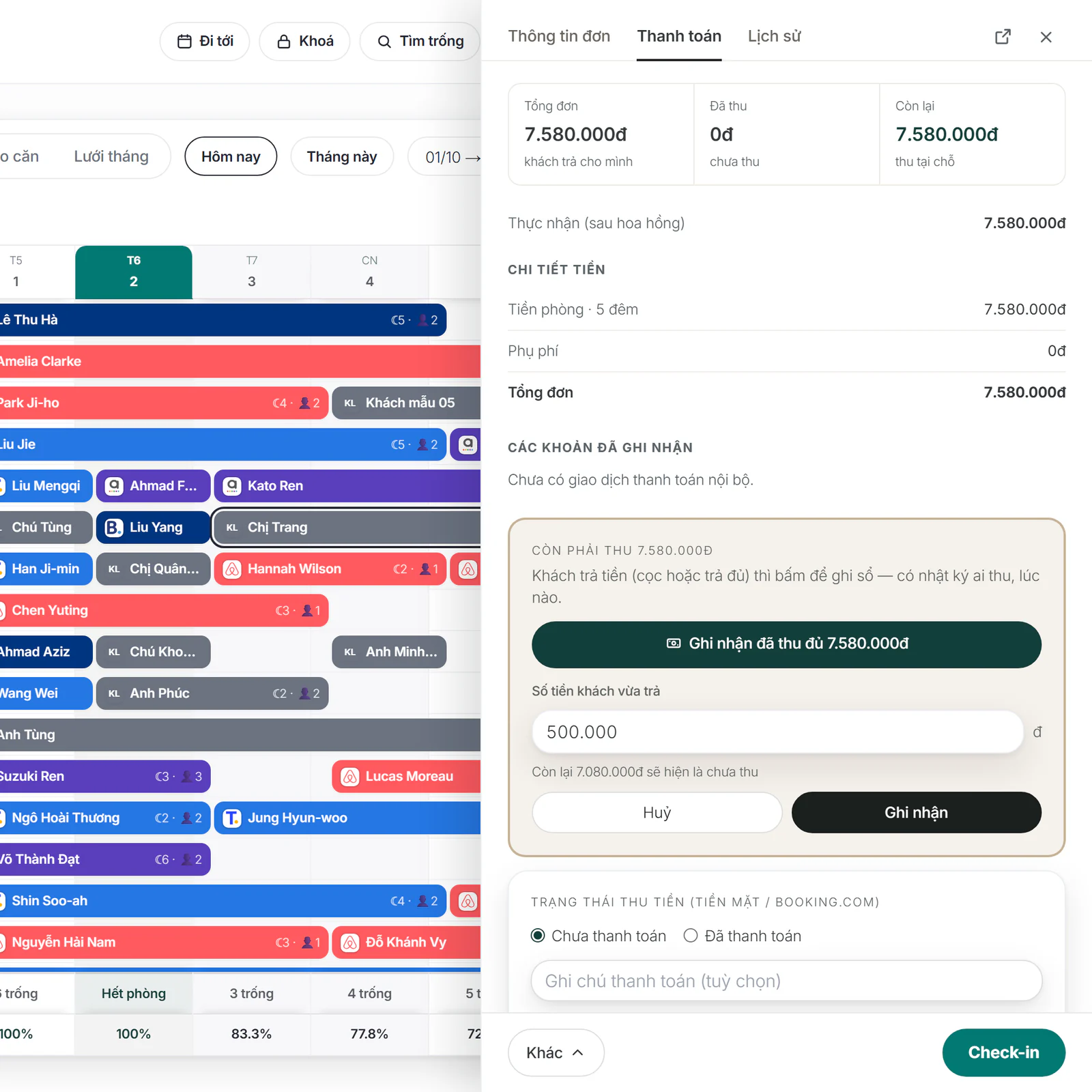The height and width of the screenshot is (1092, 1092).
Task: Focus the Số tiền khách vừa trả field
Action: coord(777,732)
